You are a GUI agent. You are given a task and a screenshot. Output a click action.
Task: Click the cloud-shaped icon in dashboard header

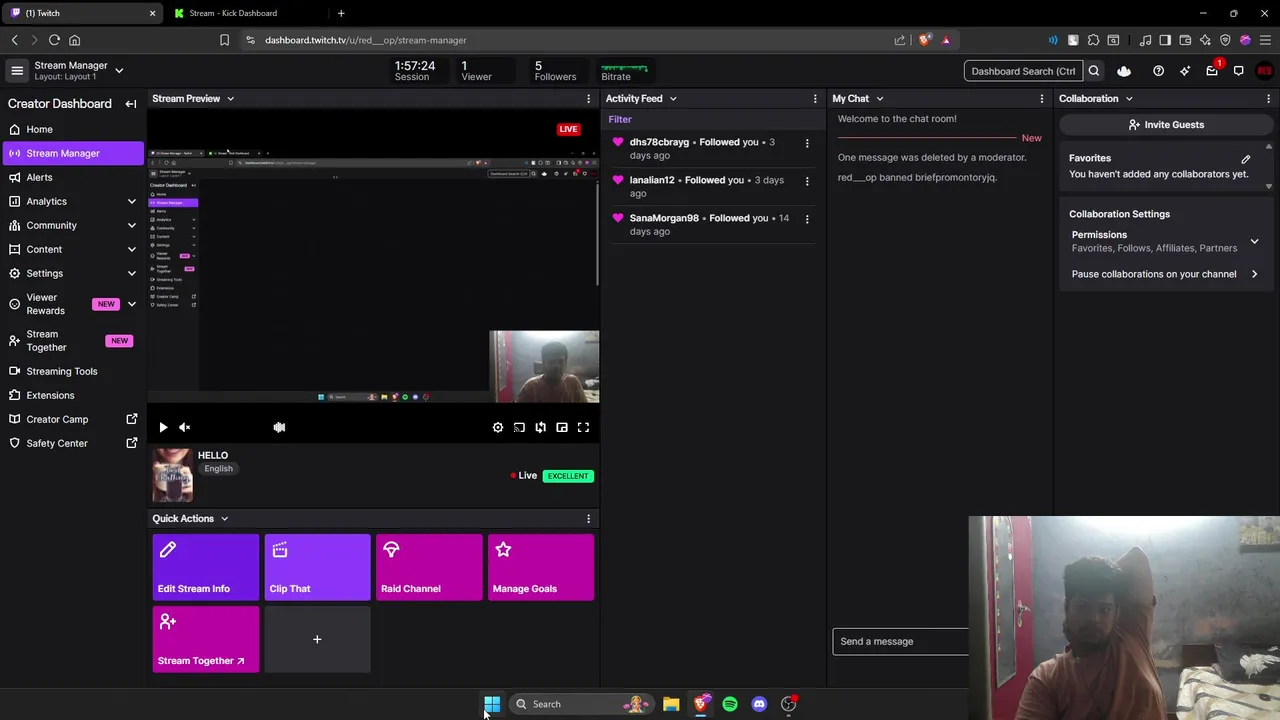coord(1124,71)
